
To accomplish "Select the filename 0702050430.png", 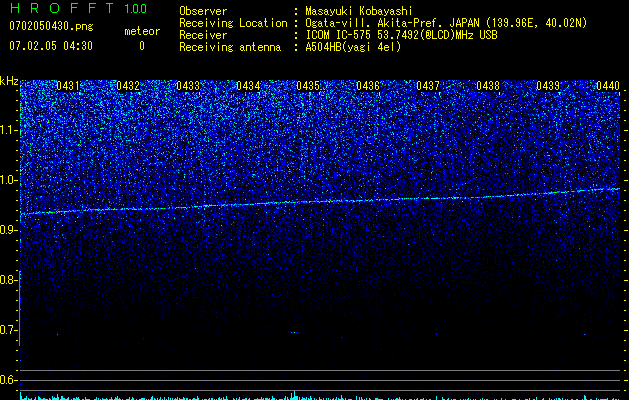I will point(51,26).
